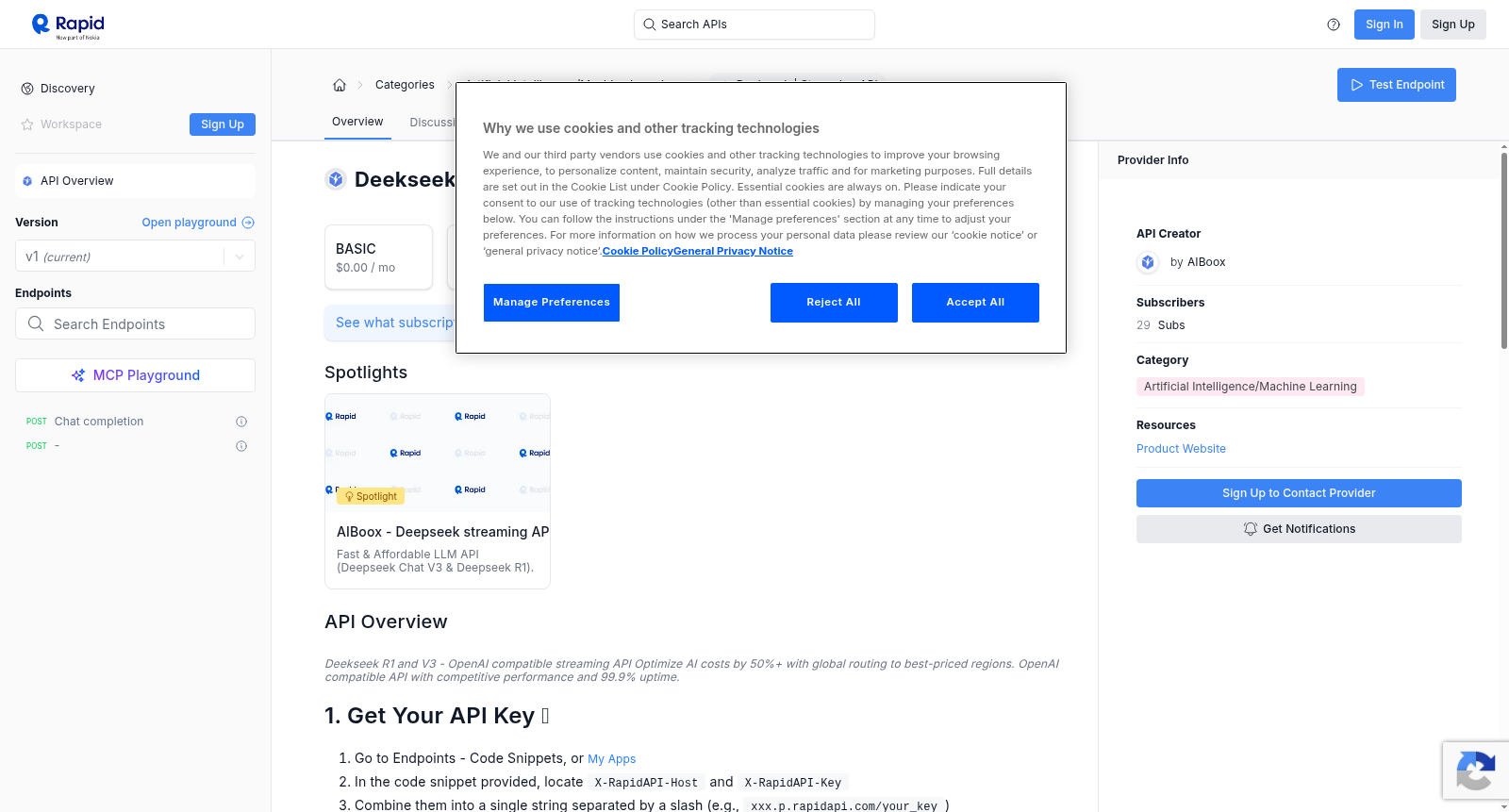Click the Provider Info heading
1509x812 pixels.
(x=1153, y=160)
